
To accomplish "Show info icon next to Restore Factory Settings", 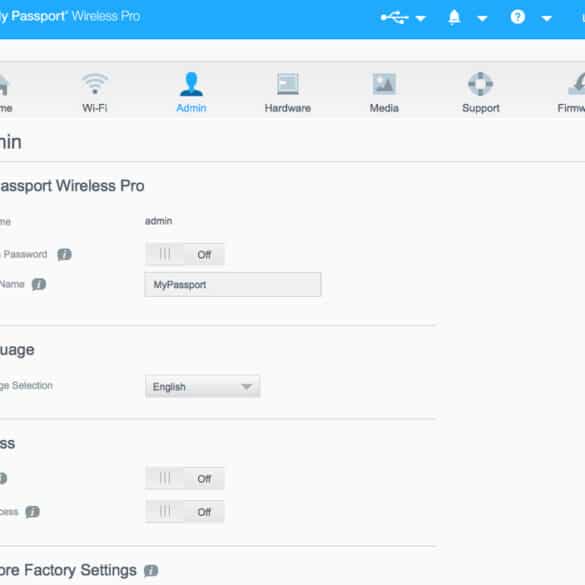I will (x=151, y=570).
